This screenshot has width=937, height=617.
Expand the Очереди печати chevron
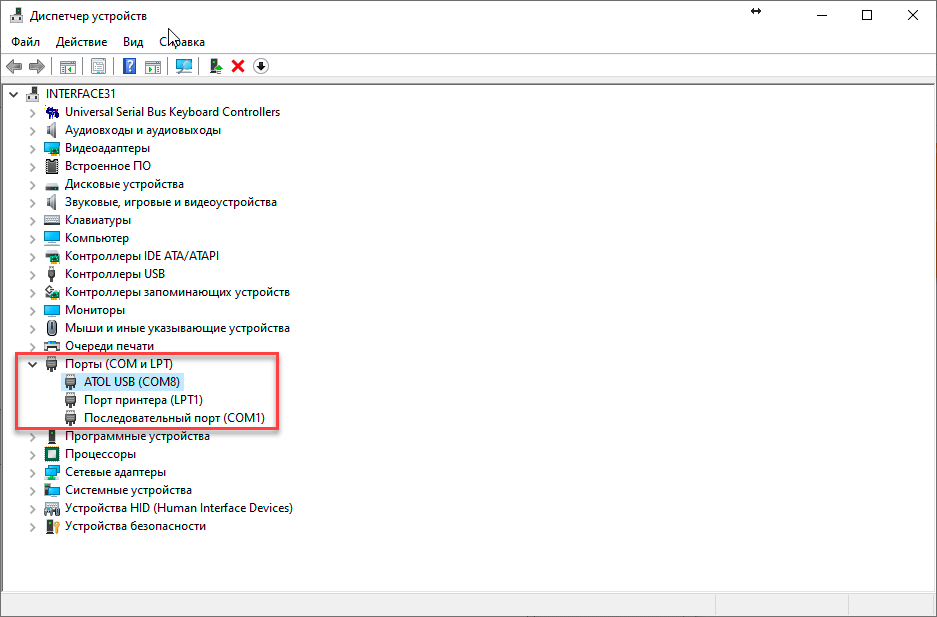click(33, 346)
